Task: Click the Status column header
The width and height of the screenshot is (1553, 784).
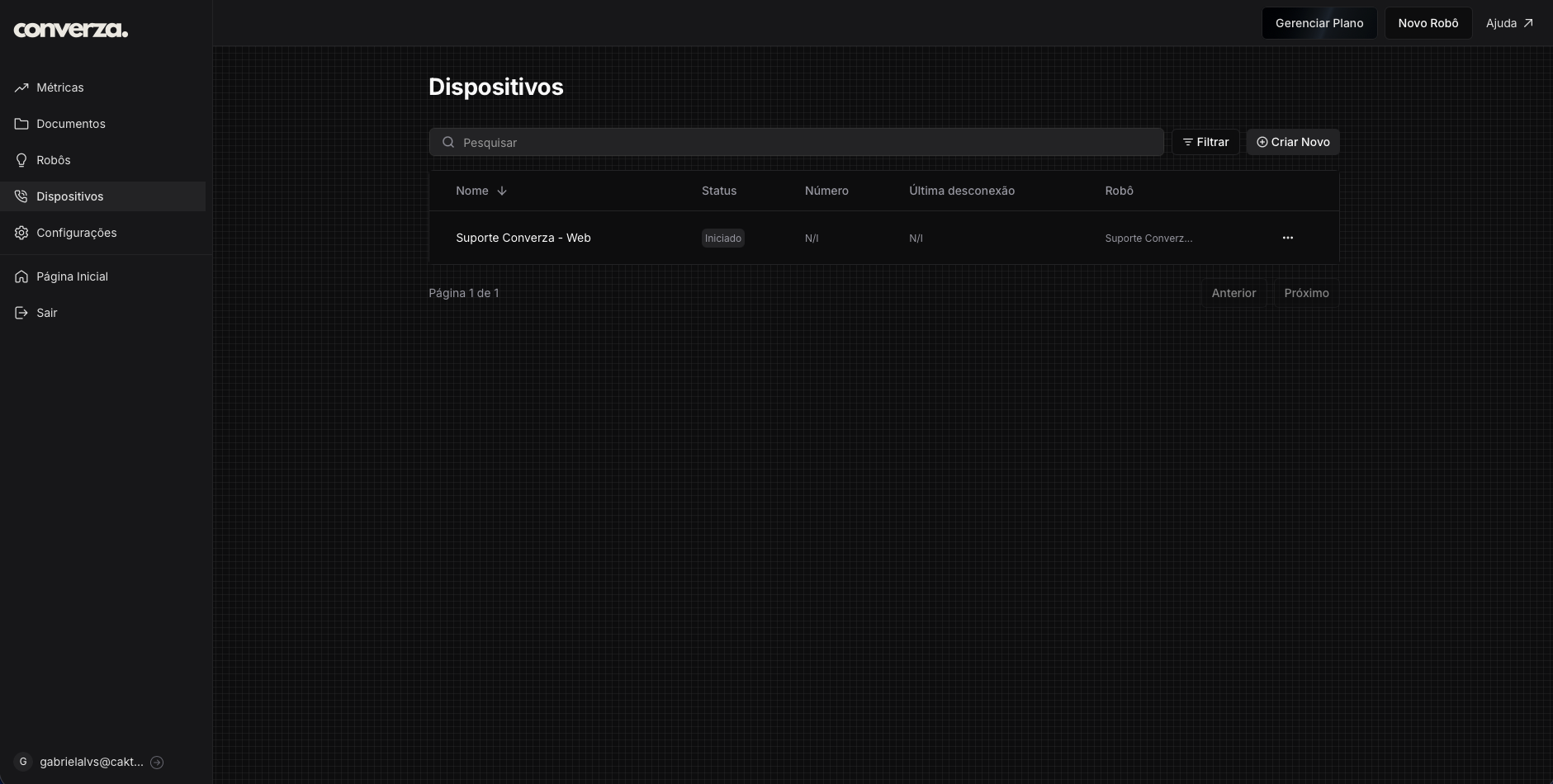Action: [719, 191]
